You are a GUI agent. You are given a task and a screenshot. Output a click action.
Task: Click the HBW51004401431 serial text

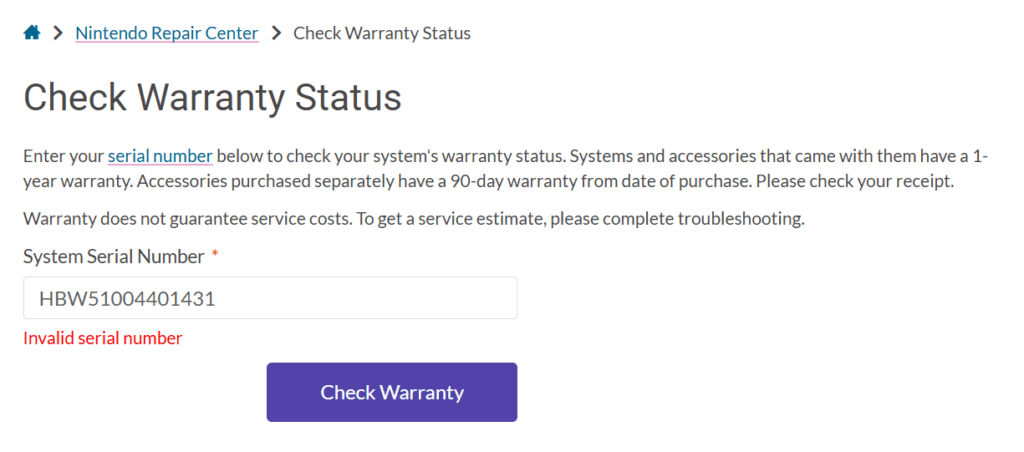point(127,299)
